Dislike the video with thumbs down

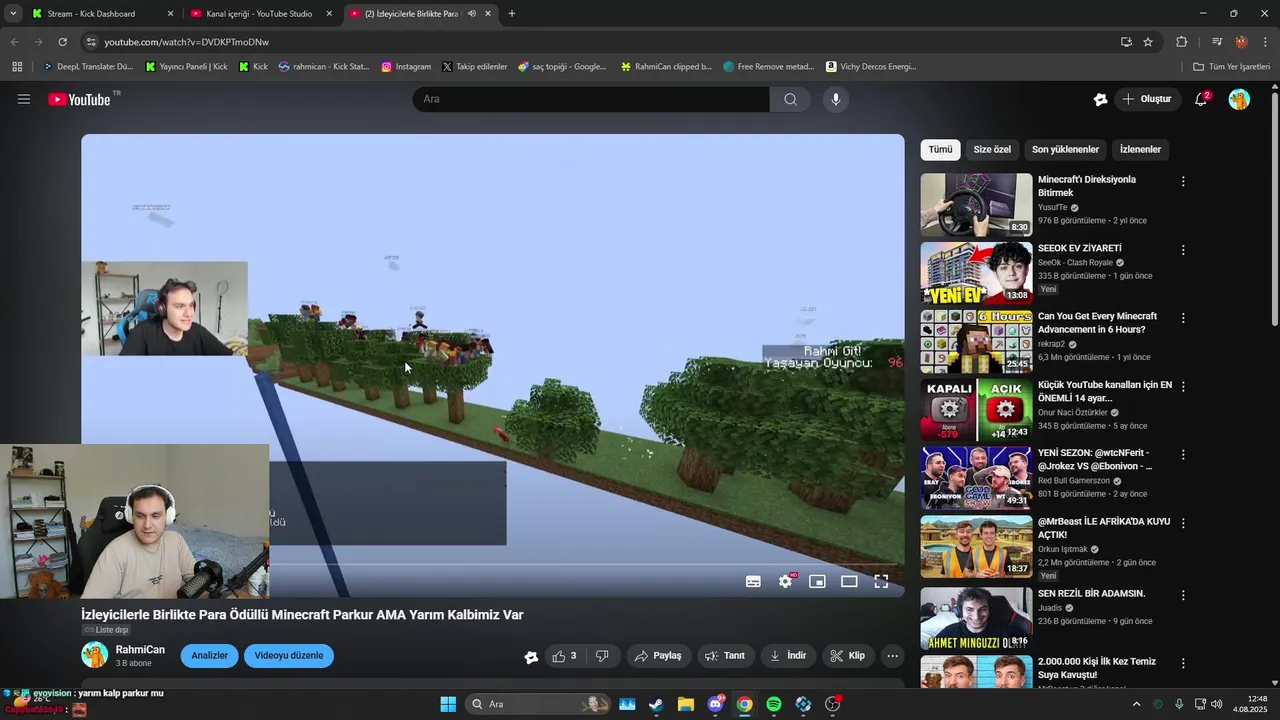click(602, 656)
